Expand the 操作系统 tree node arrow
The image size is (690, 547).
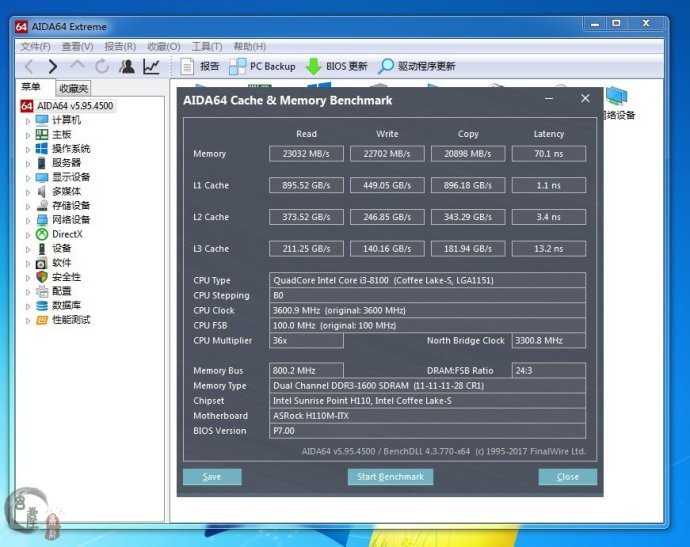coord(28,150)
